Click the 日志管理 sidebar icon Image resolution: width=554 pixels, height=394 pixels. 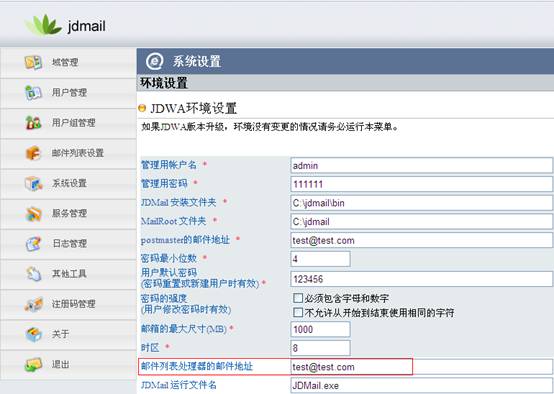tap(33, 243)
